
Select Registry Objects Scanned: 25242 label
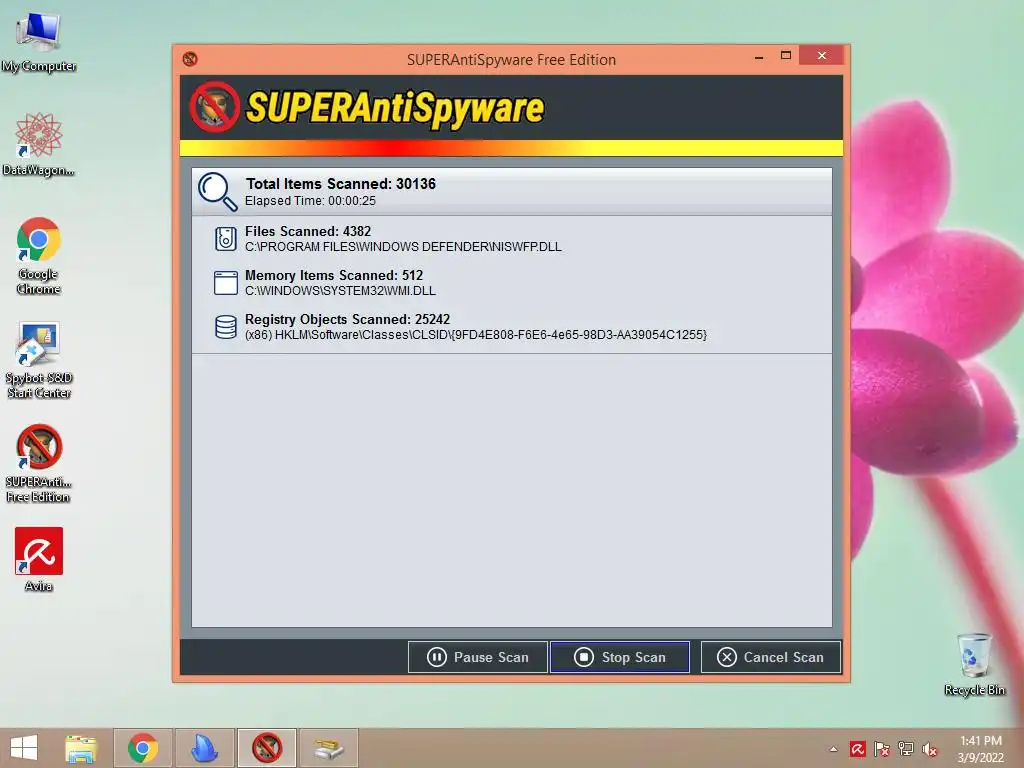[x=347, y=319]
